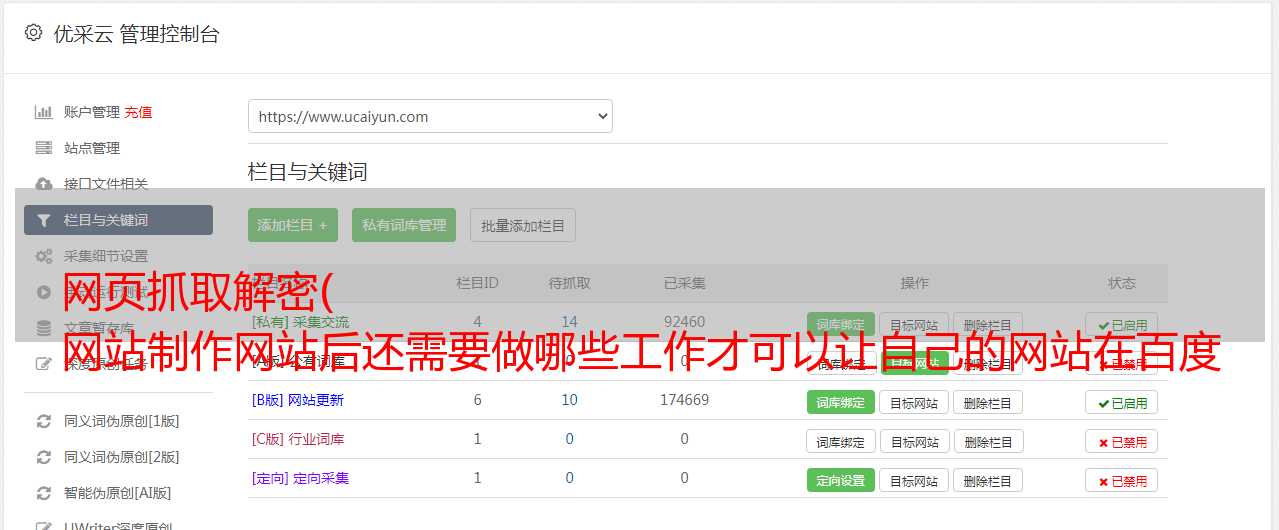Open 智能伪原创[AI版] in the sidebar
Image resolution: width=1279 pixels, height=530 pixels.
(x=118, y=493)
